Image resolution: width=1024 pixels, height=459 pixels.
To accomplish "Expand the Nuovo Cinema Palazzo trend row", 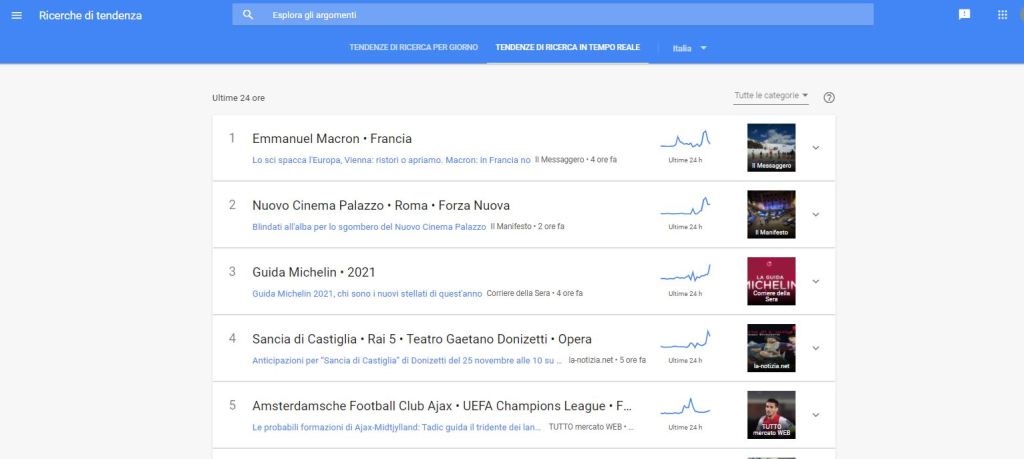I will pyautogui.click(x=815, y=214).
